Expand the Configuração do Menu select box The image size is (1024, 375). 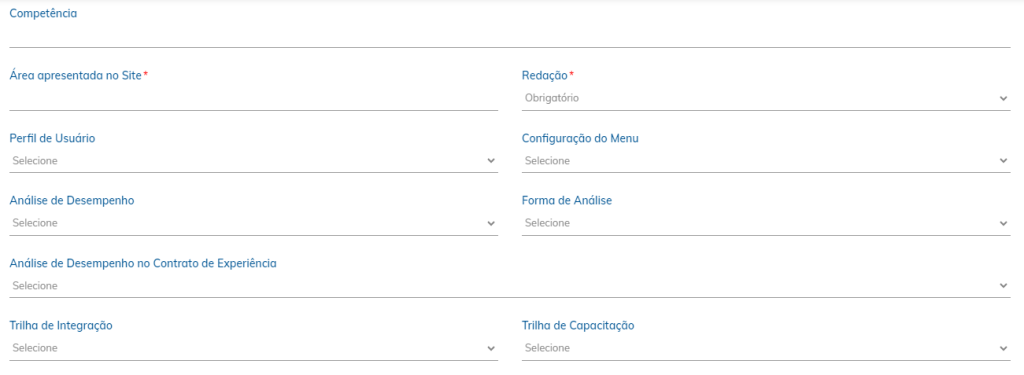766,161
